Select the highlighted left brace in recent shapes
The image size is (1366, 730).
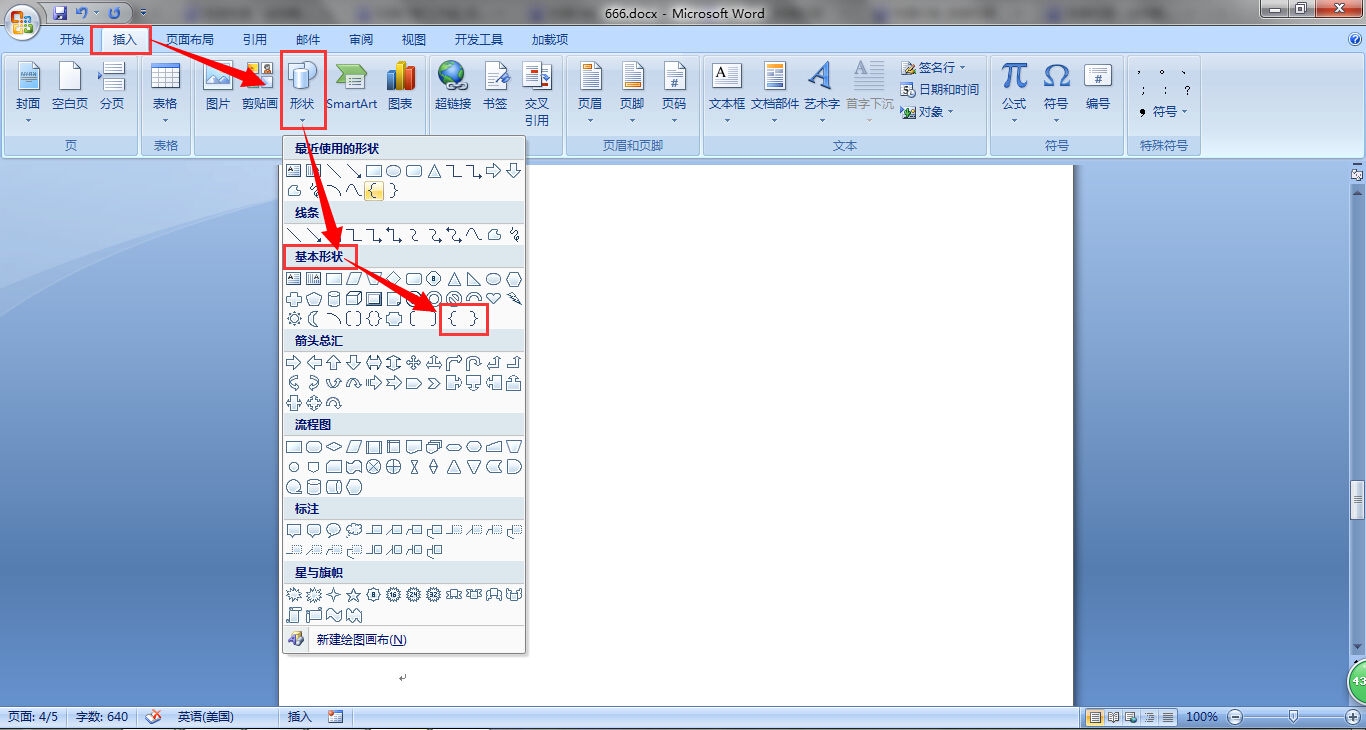[374, 191]
